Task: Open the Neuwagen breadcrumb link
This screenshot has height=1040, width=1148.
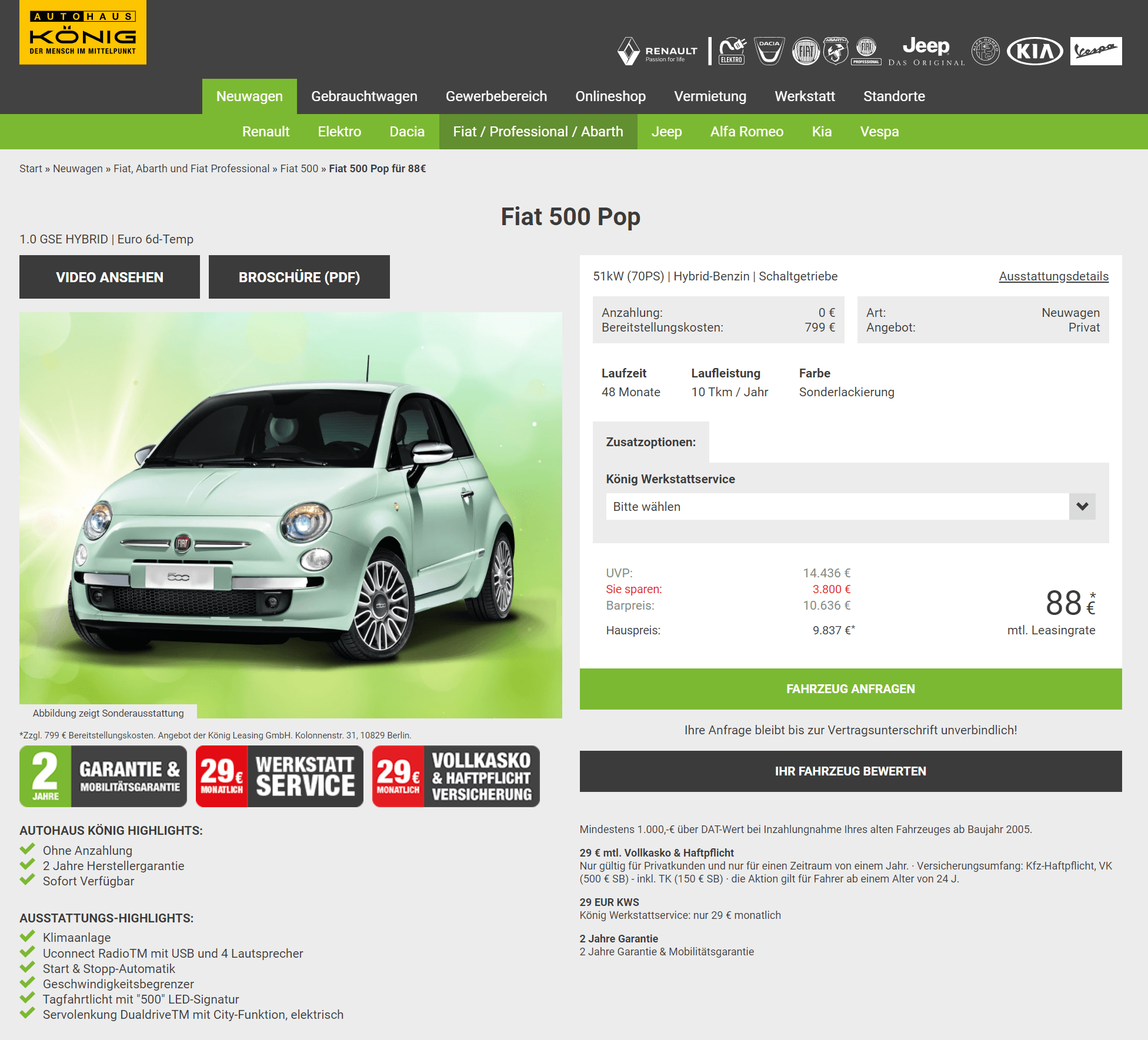Action: (78, 169)
